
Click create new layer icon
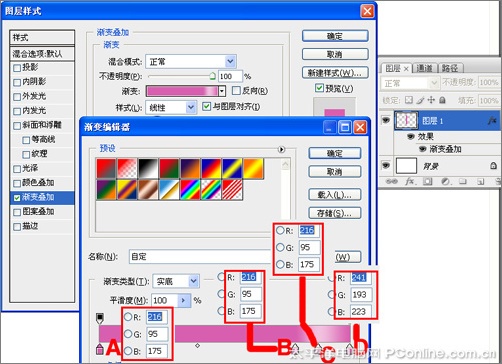click(x=480, y=181)
